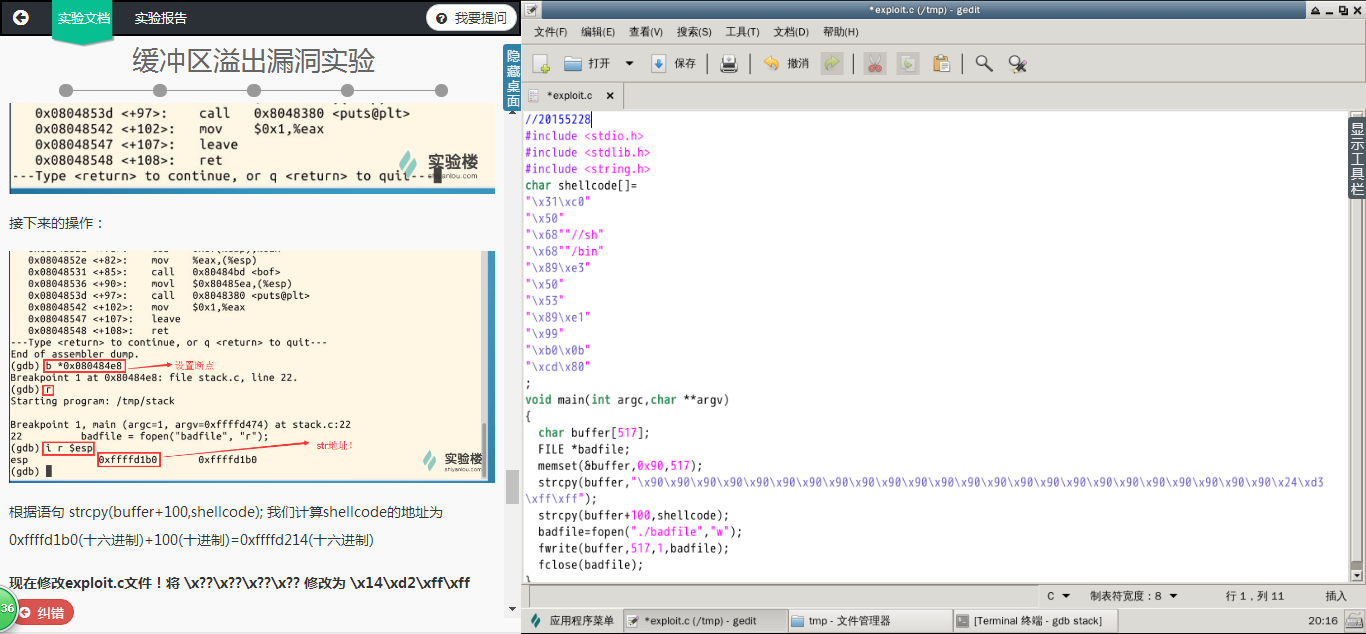This screenshot has height=634, width=1366.
Task: Toggle 插入 insert mode in status bar
Action: pos(1336,595)
